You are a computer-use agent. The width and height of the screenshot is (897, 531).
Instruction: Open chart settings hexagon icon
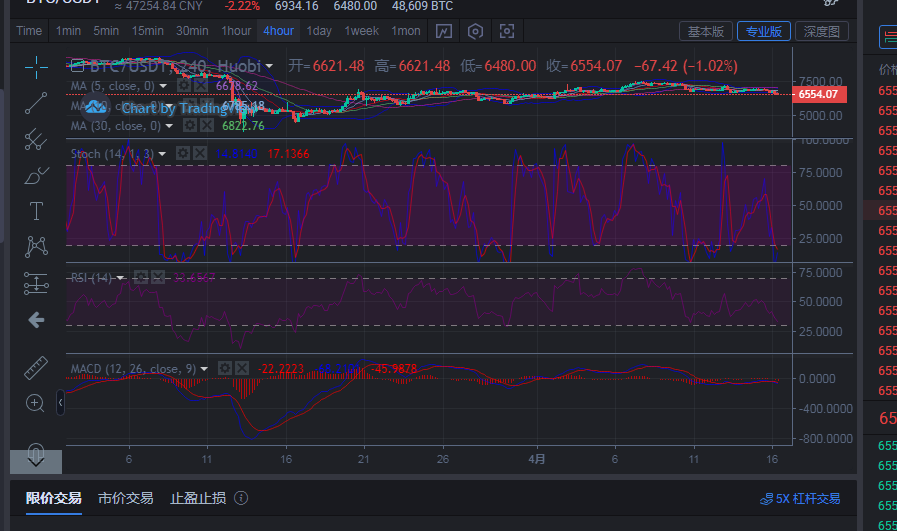[475, 31]
